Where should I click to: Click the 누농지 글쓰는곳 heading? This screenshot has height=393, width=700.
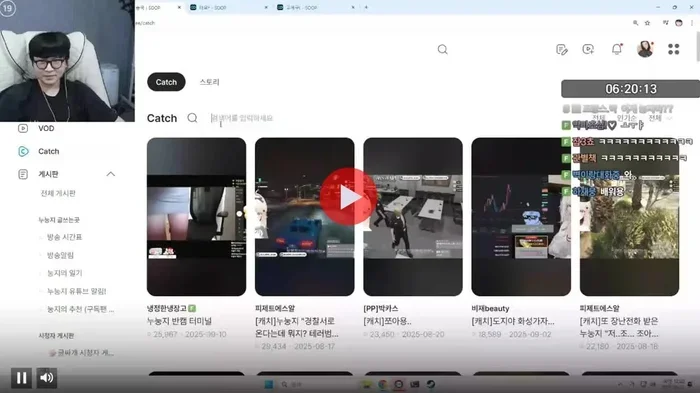coord(59,220)
